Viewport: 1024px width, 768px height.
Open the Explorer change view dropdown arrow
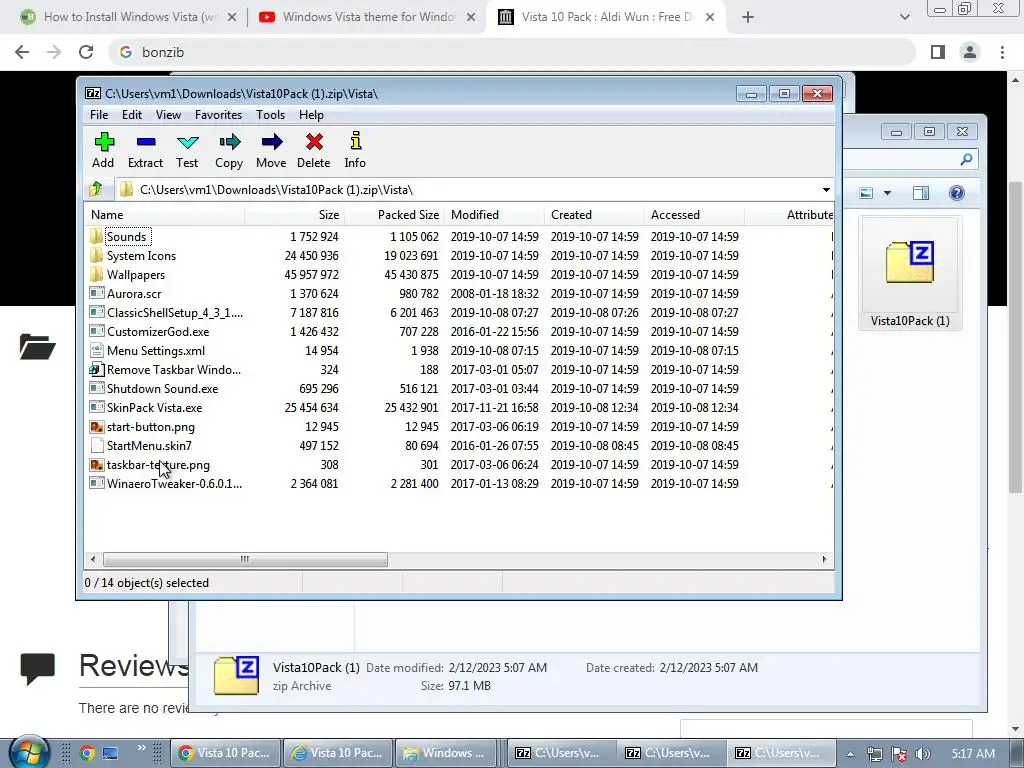(888, 193)
